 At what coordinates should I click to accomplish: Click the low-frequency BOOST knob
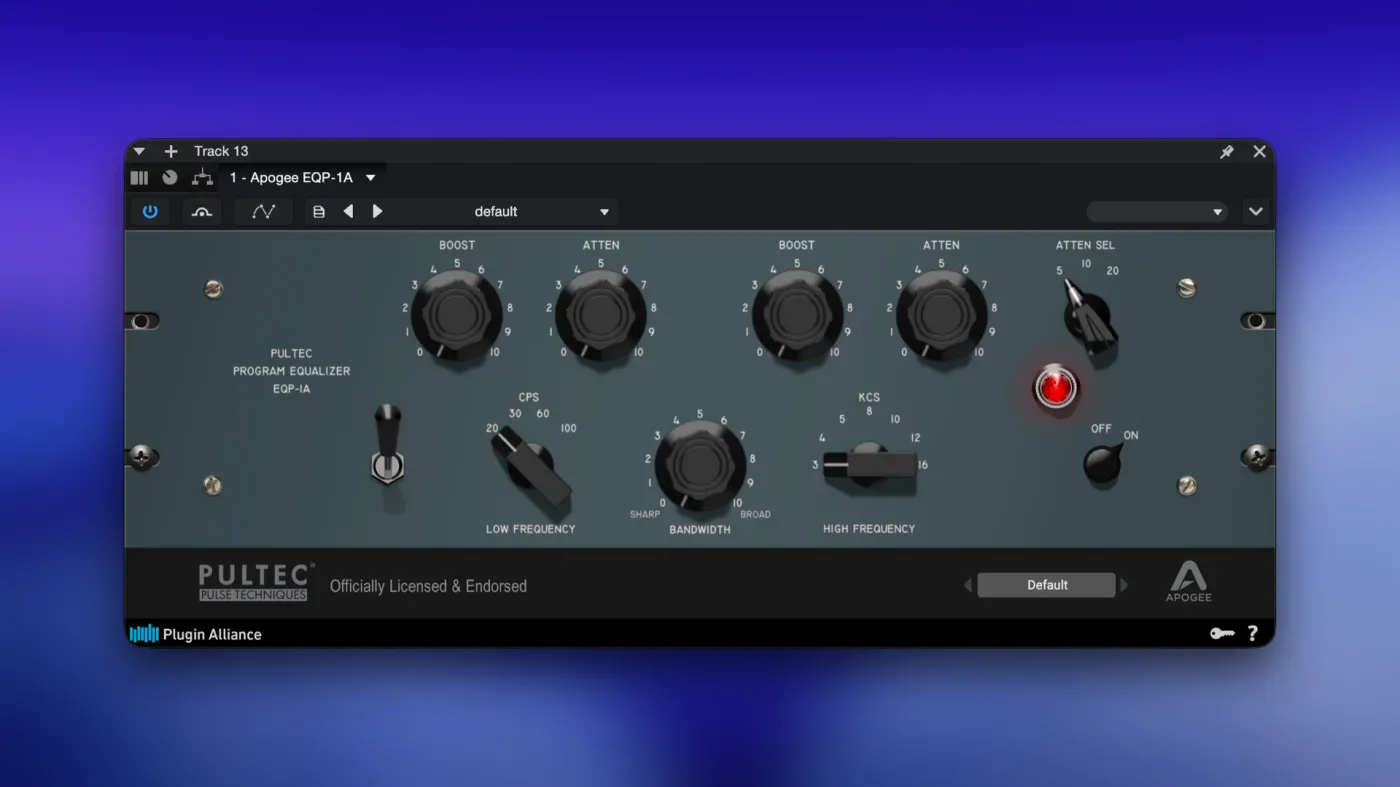pyautogui.click(x=456, y=314)
